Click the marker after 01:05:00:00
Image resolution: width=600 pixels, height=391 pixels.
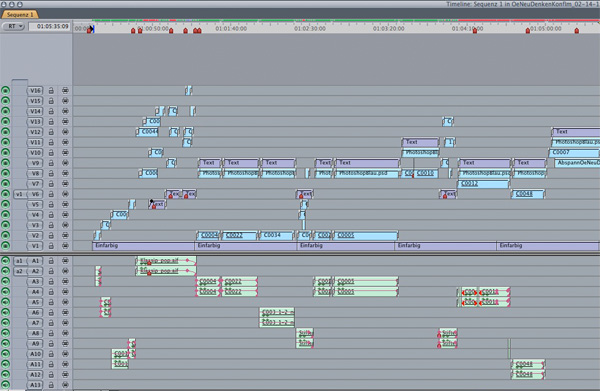[576, 30]
